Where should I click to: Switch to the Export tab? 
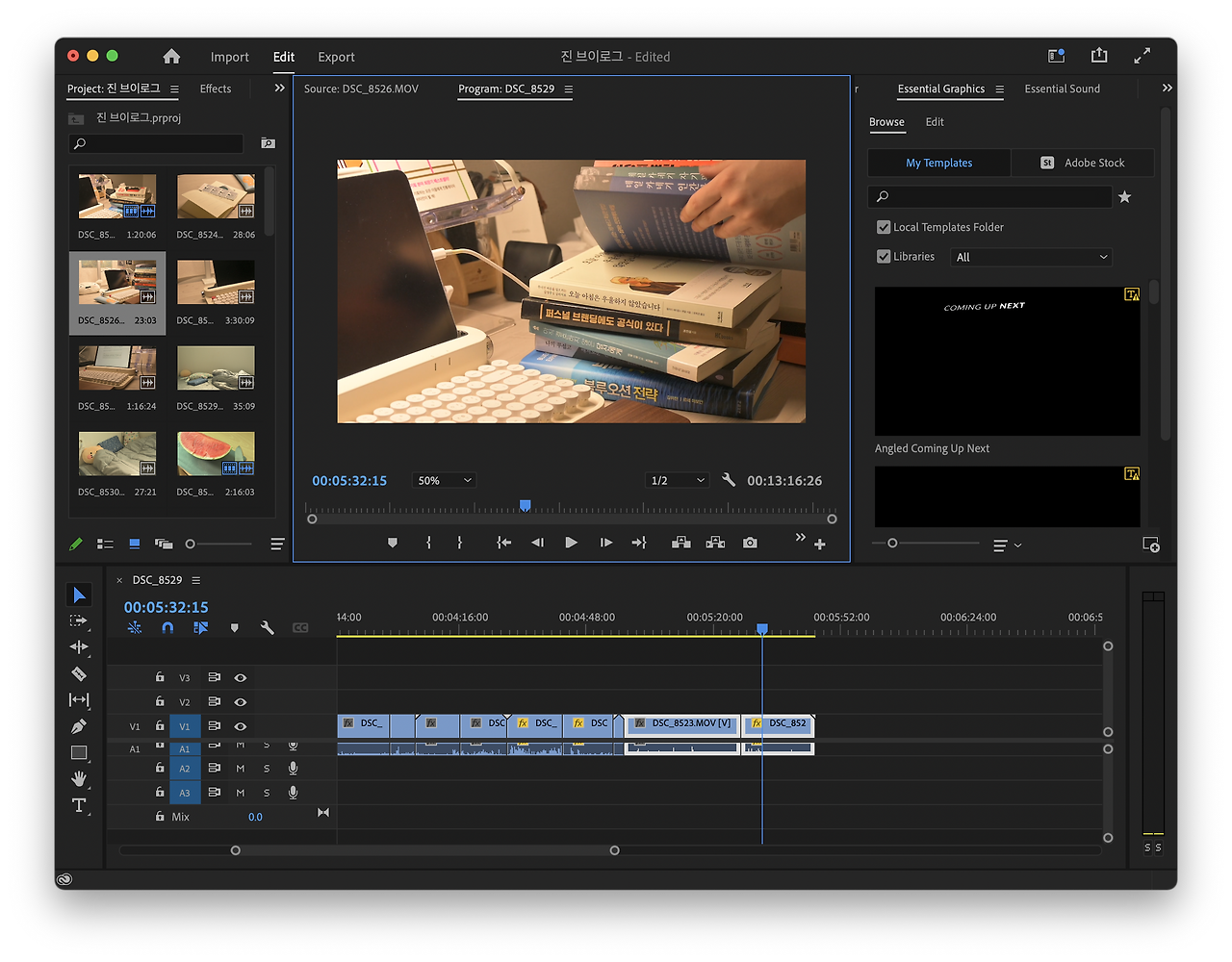pyautogui.click(x=336, y=57)
